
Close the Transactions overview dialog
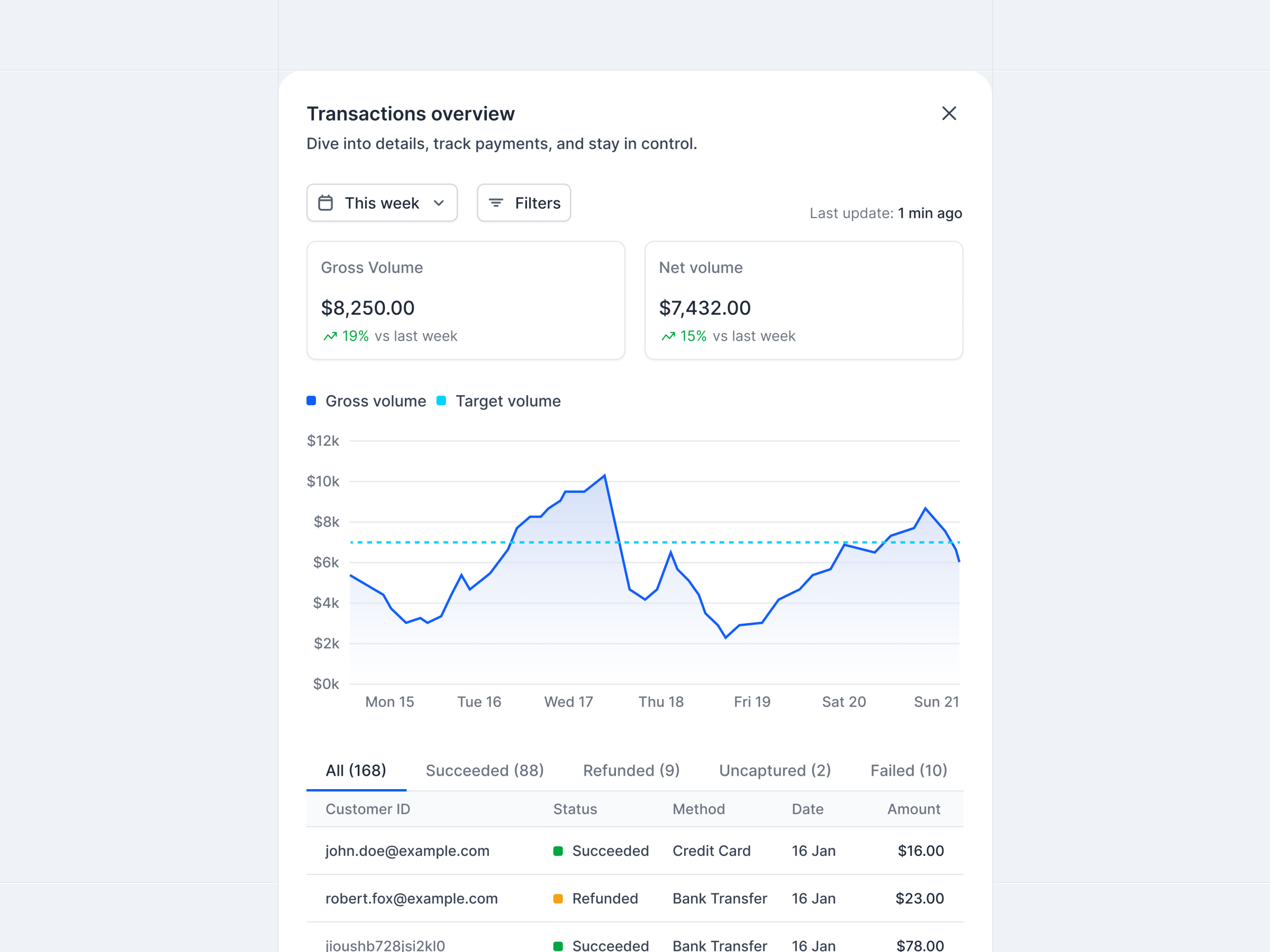pos(949,113)
